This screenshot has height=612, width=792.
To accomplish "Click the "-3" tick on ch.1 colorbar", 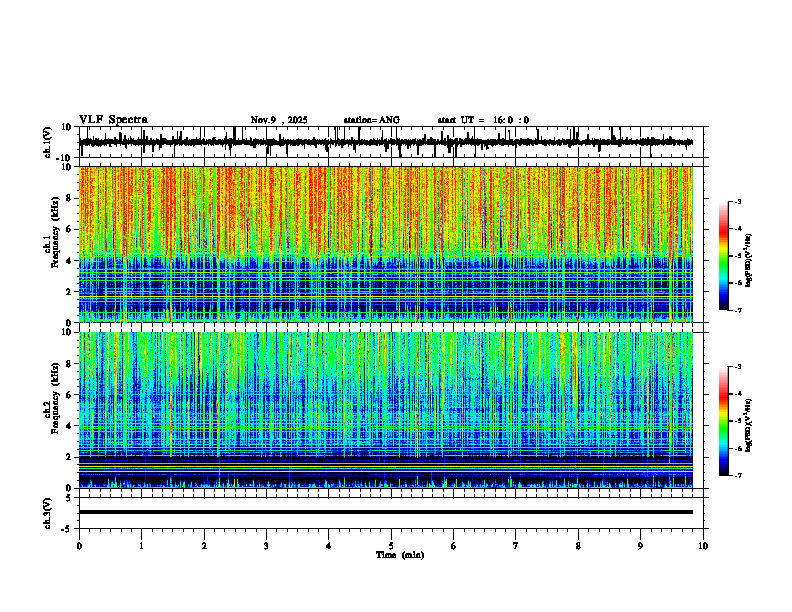I will [738, 201].
